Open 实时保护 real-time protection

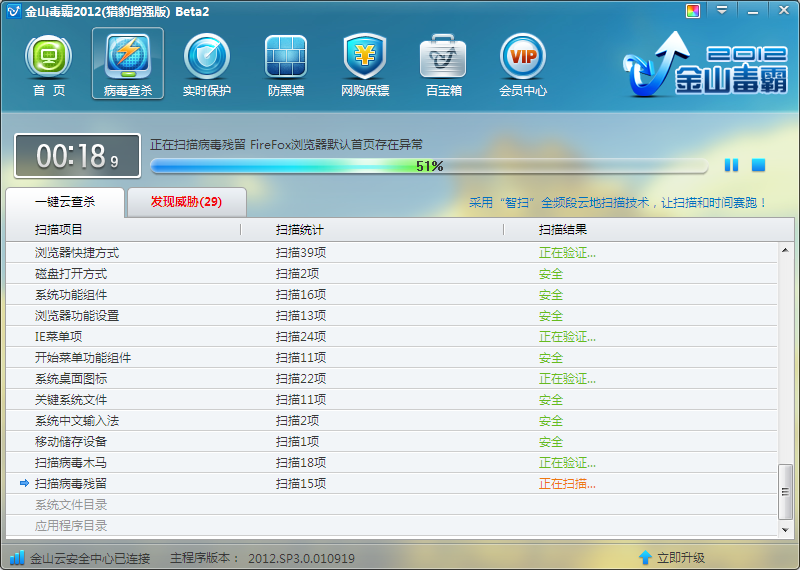point(206,64)
